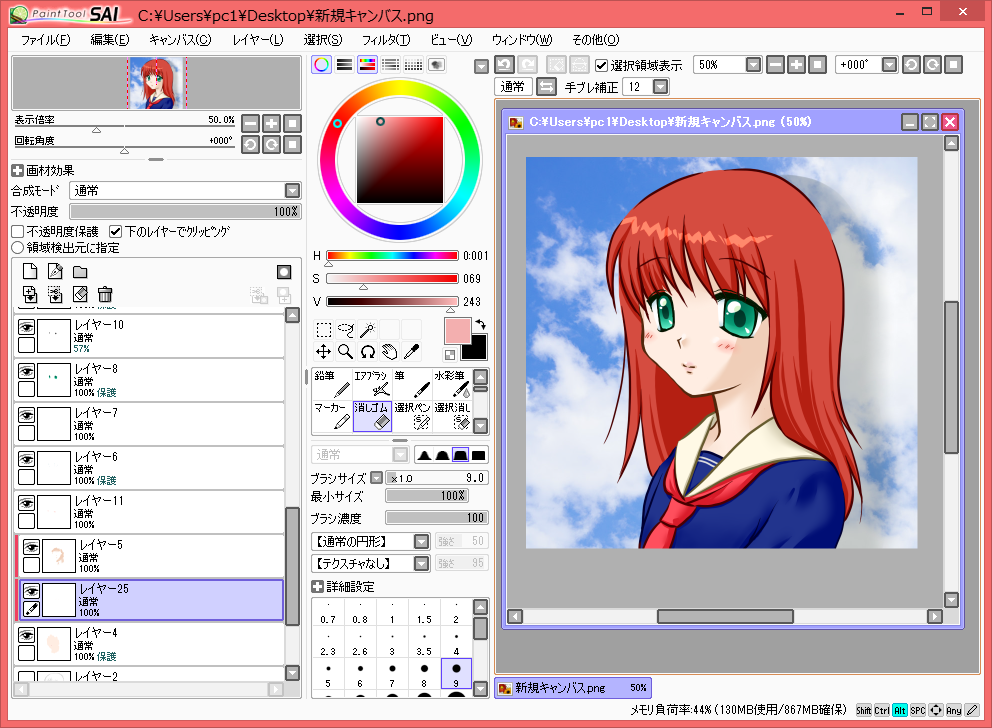Select 領域検出元に指定 radio option
This screenshot has width=992, height=728.
(18, 248)
